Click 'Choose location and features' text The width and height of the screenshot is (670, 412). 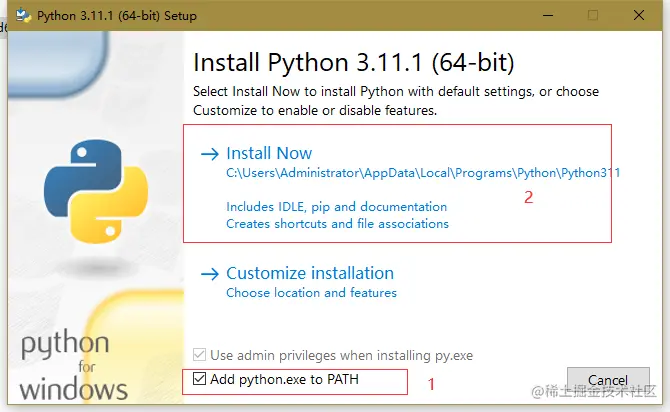coord(311,293)
